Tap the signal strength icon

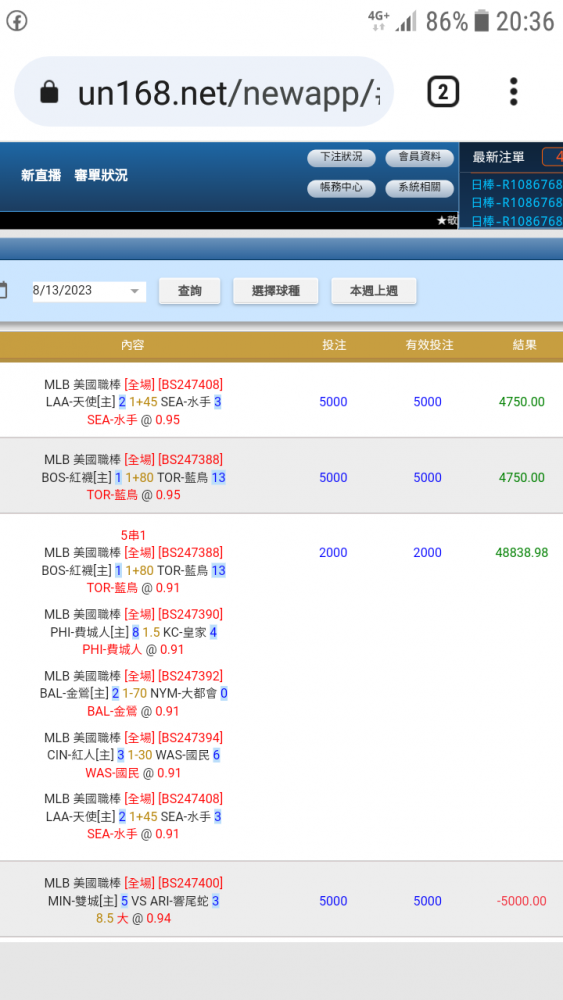pos(406,22)
